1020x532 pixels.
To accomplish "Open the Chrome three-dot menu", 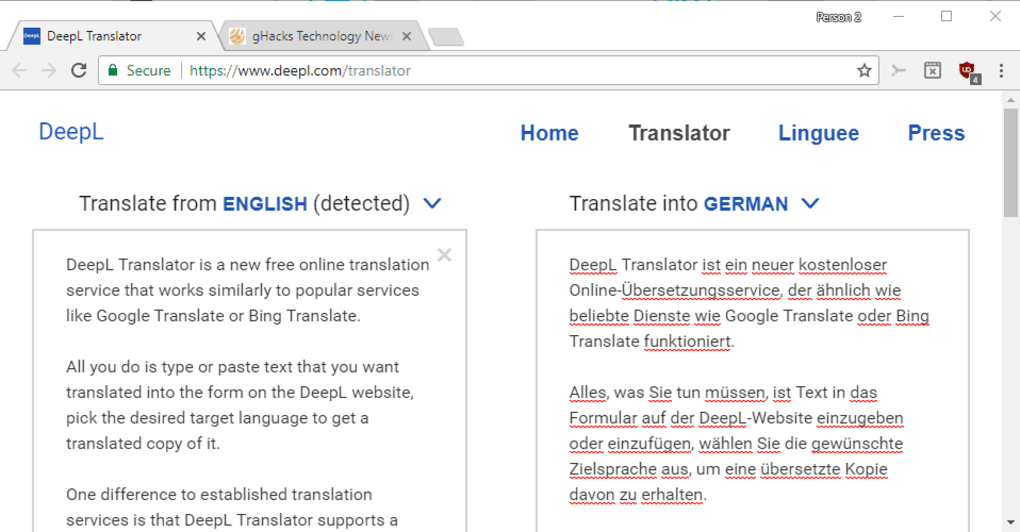I will tap(1001, 71).
